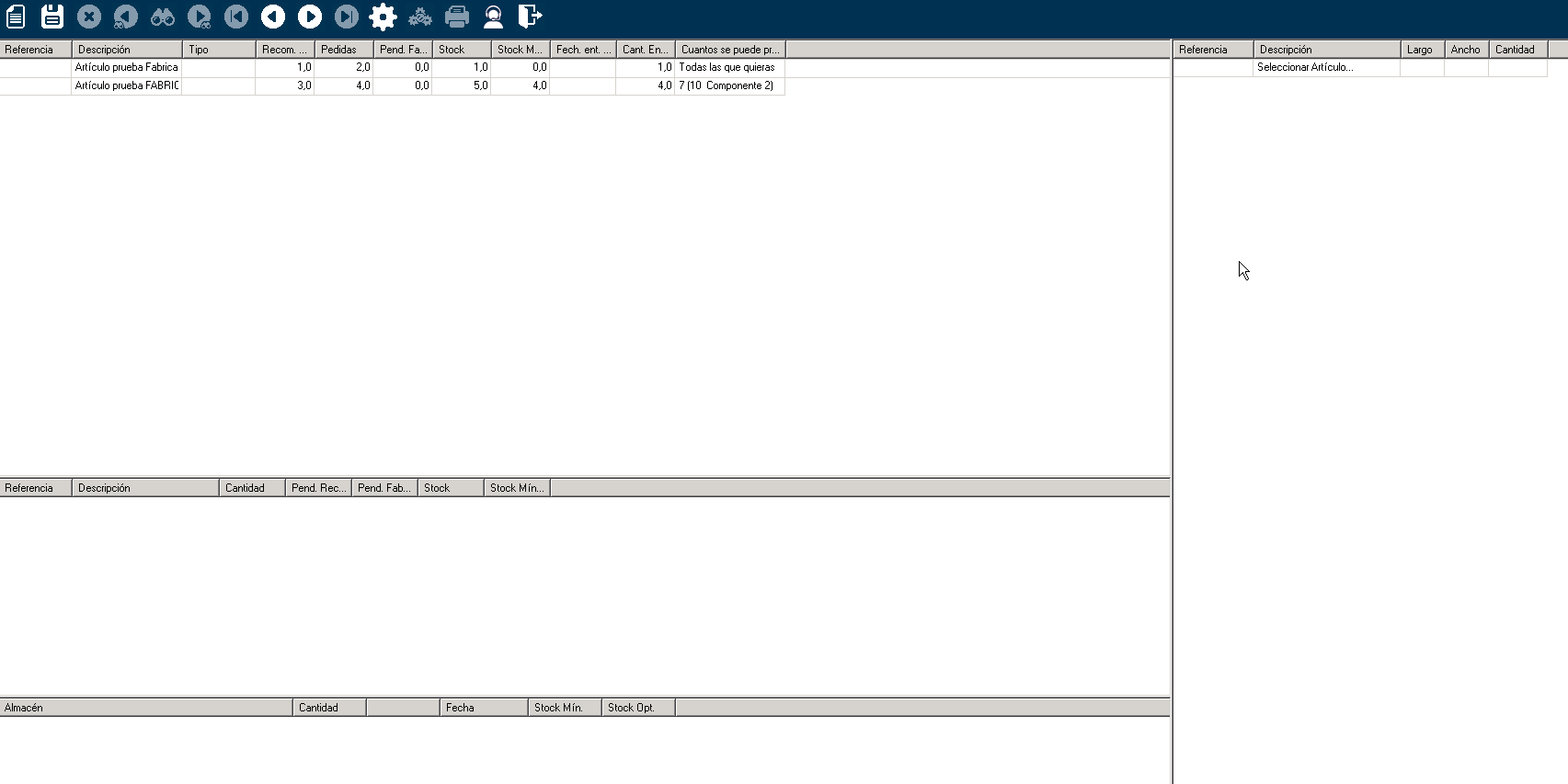The image size is (1568, 784).
Task: Click the binoculars search icon
Action: point(163,17)
